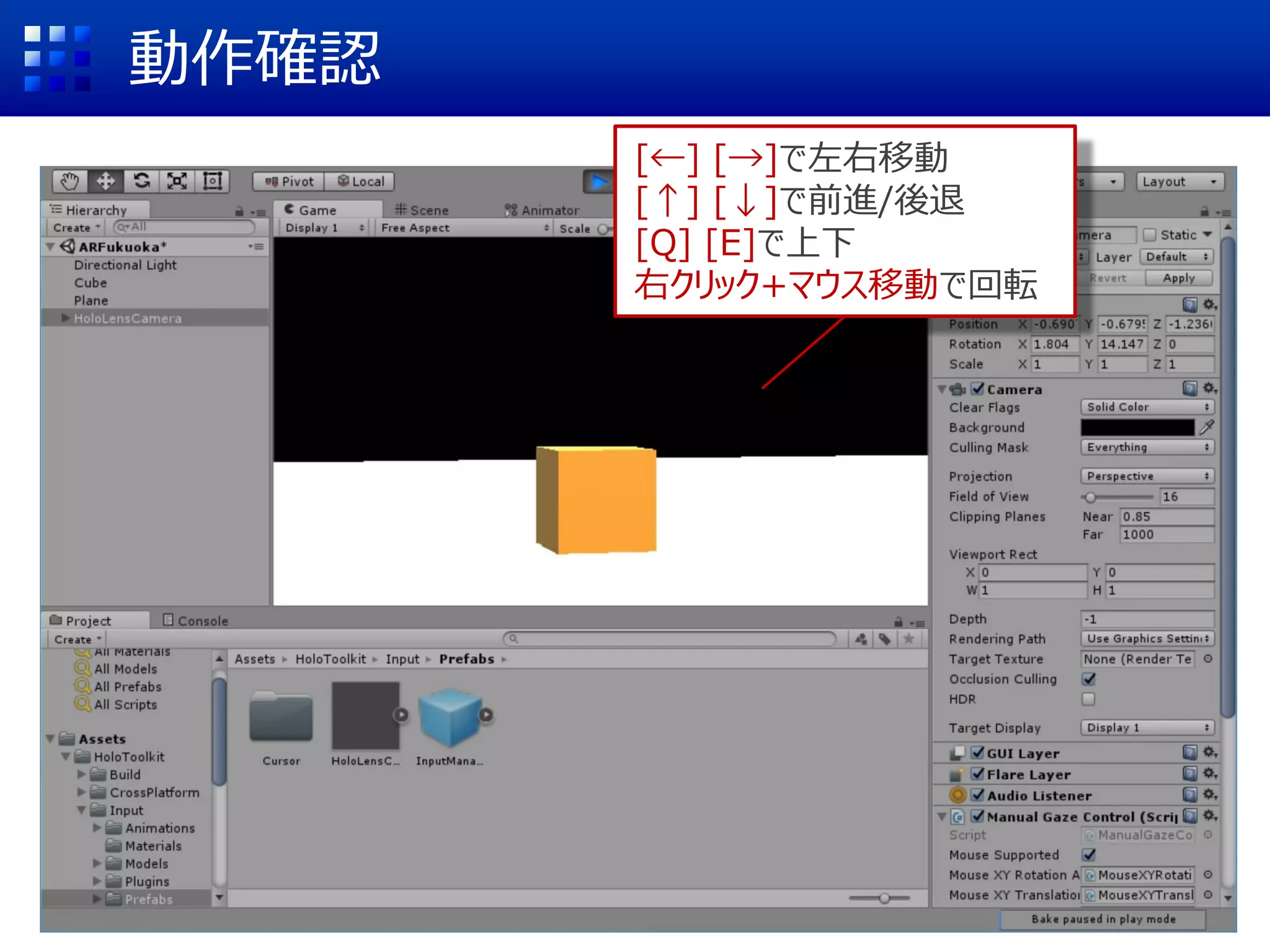Open the Display 1 dropdown in Game view

(x=324, y=228)
